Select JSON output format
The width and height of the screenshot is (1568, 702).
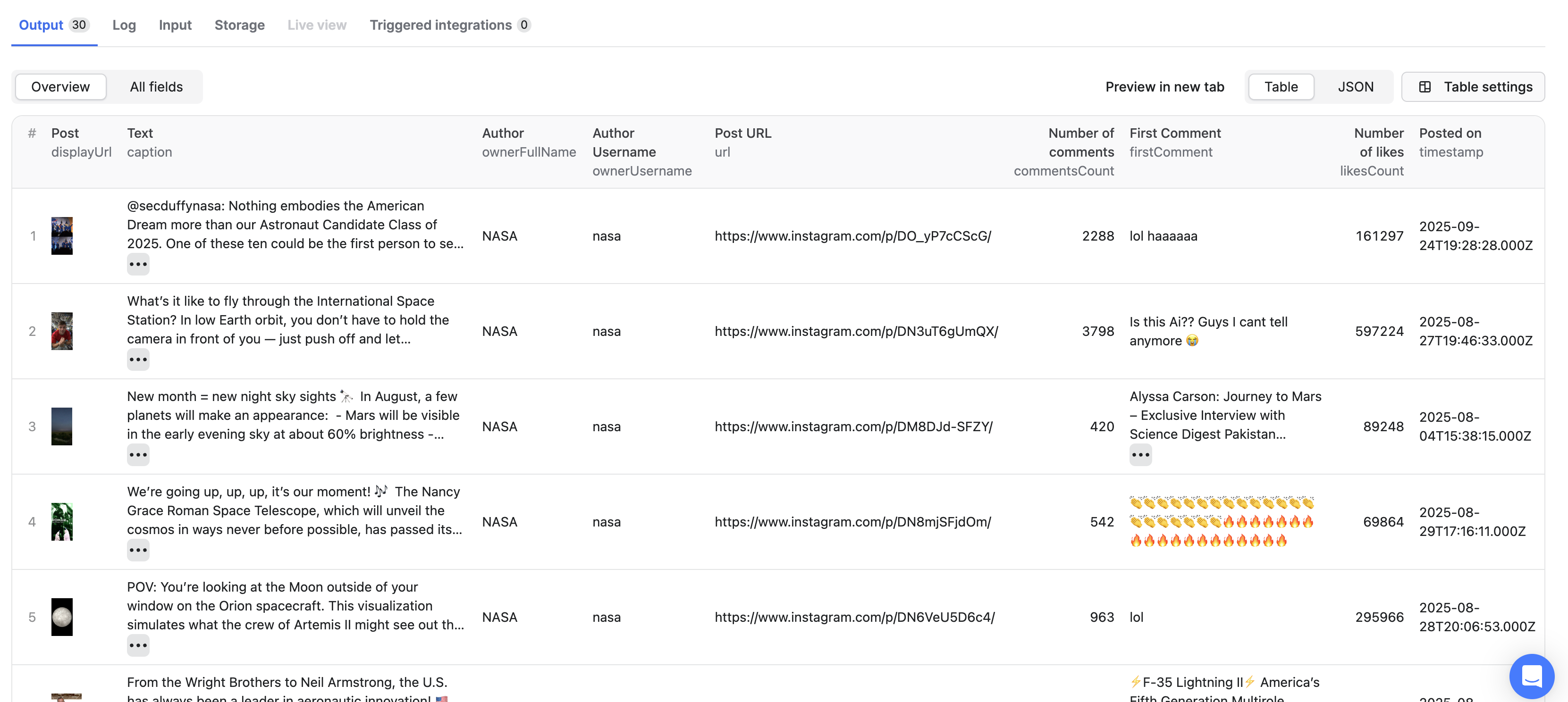(x=1355, y=87)
